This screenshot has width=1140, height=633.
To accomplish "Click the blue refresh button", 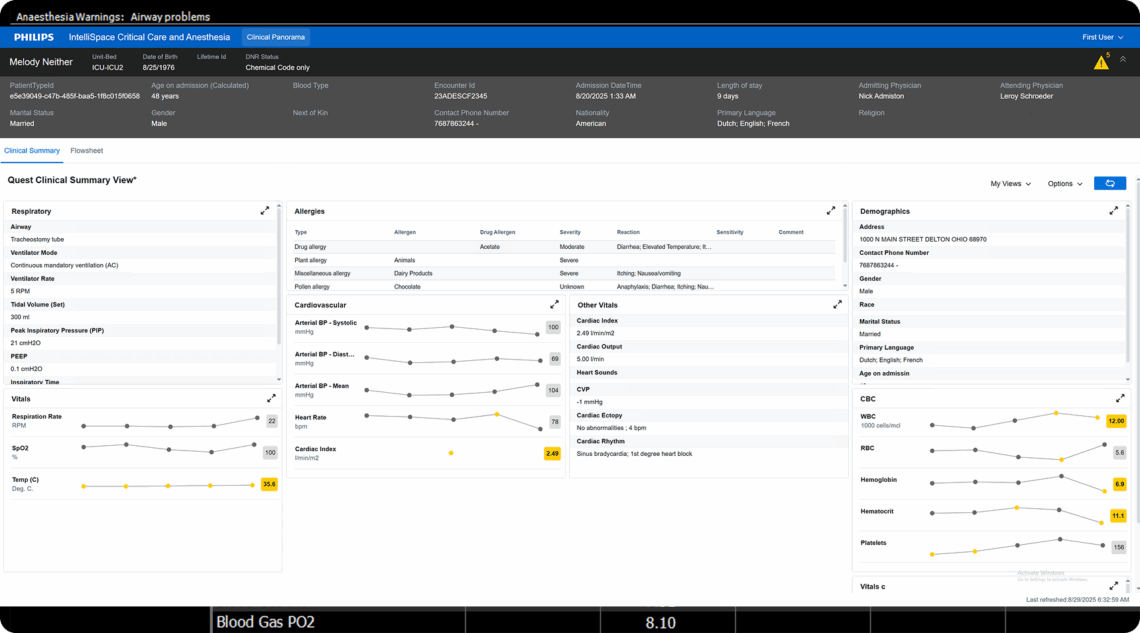I will tap(1109, 183).
